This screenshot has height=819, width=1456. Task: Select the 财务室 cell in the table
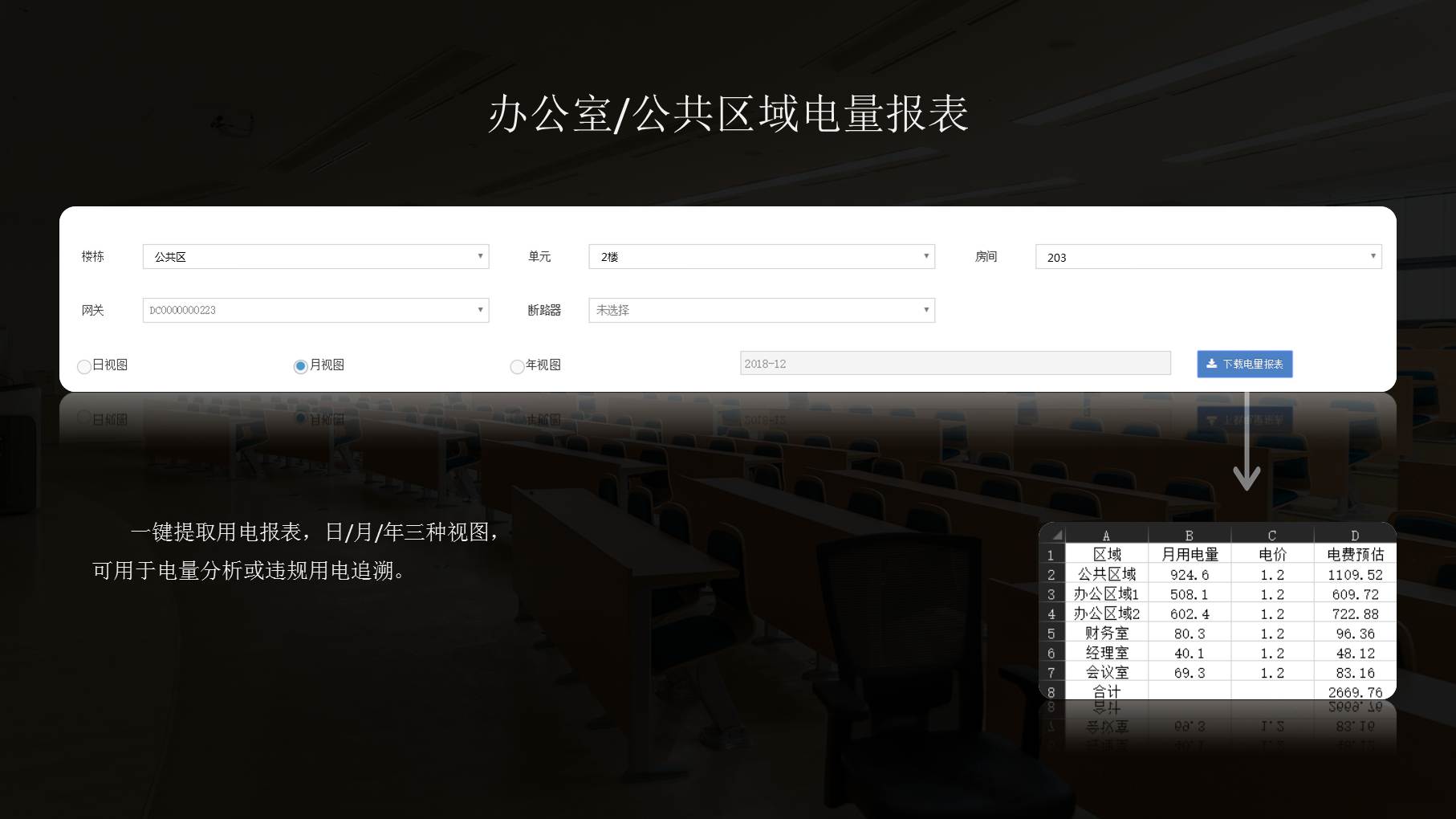[1106, 634]
